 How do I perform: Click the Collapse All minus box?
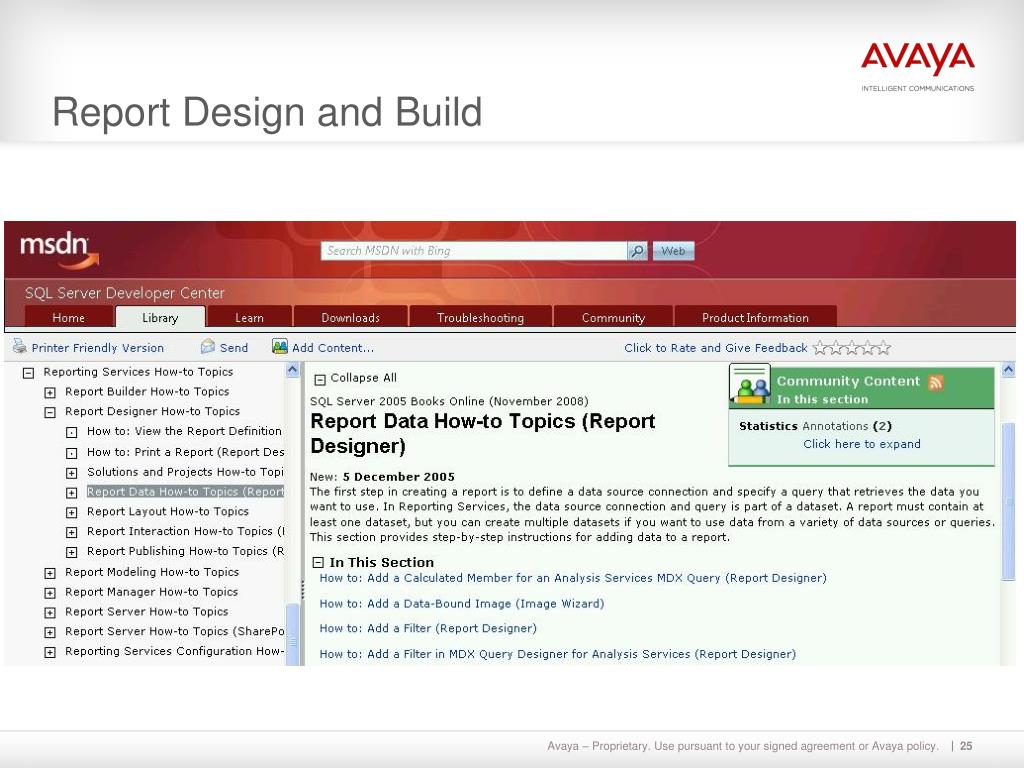click(x=319, y=379)
